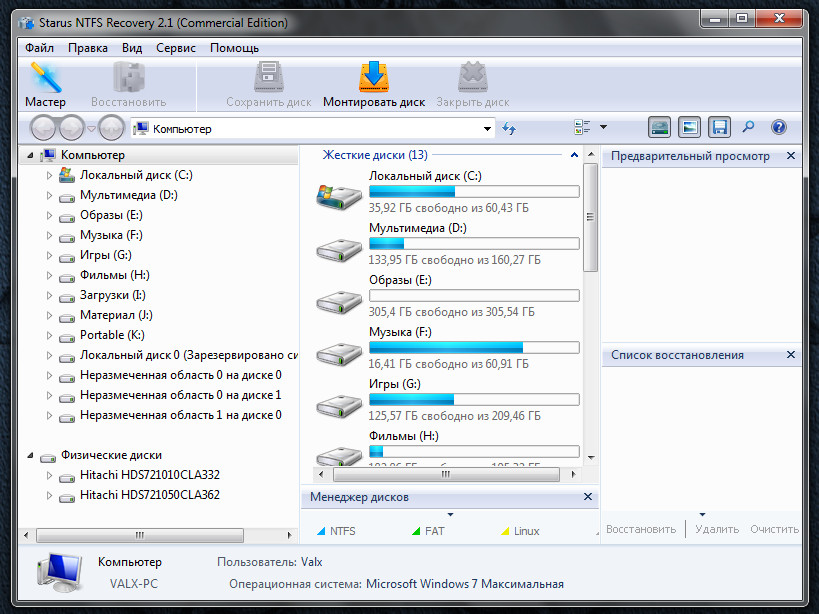Click the Музыка (F:) usage bar

(474, 347)
